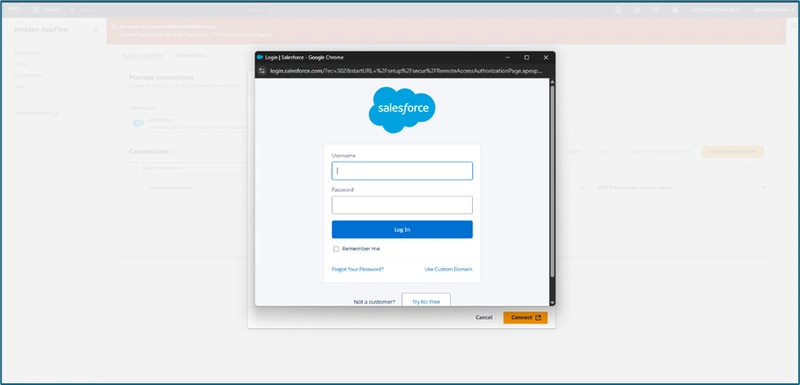Go to previous page of connections table
The image size is (800, 385).
click(x=739, y=168)
